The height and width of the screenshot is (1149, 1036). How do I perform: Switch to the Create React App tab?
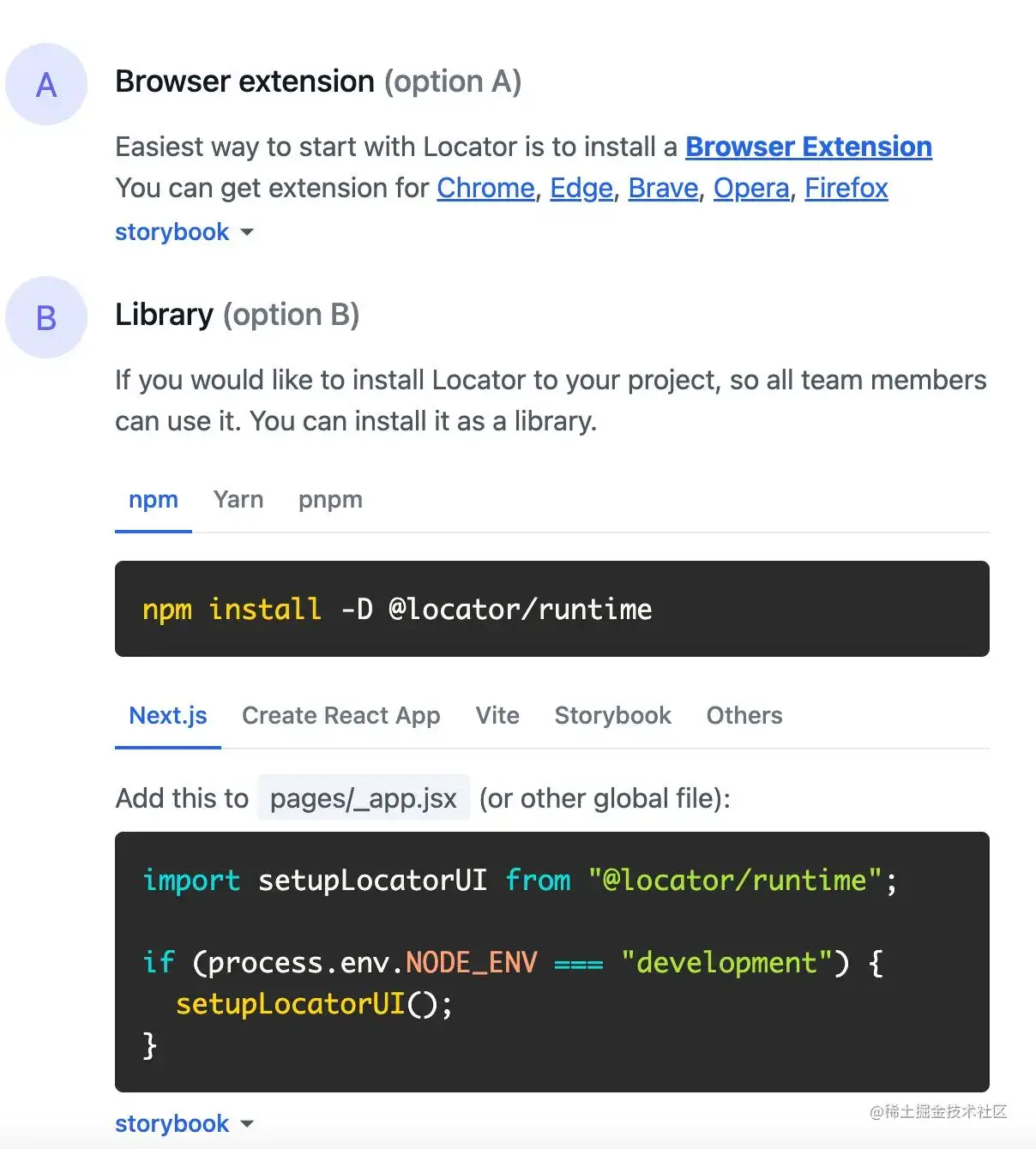coord(341,716)
